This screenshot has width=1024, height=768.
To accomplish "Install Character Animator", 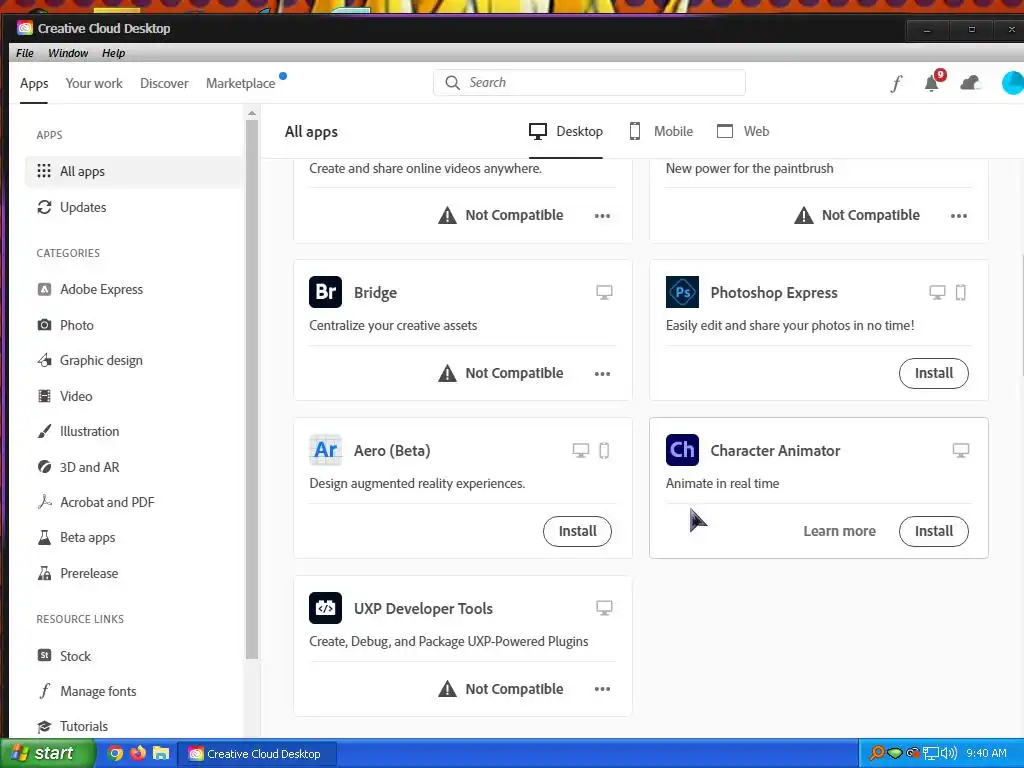I will (933, 531).
